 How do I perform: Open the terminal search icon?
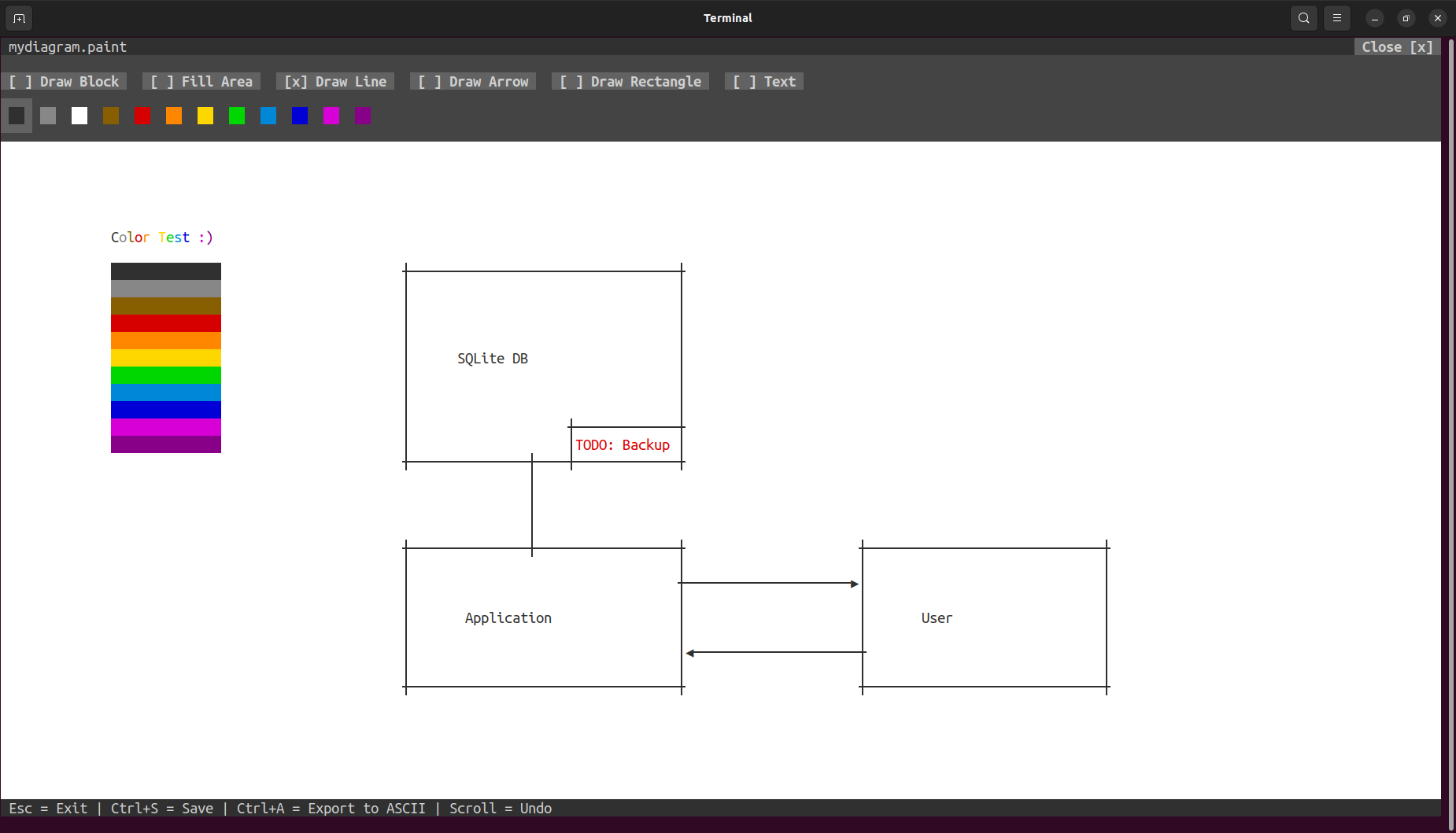coord(1304,18)
